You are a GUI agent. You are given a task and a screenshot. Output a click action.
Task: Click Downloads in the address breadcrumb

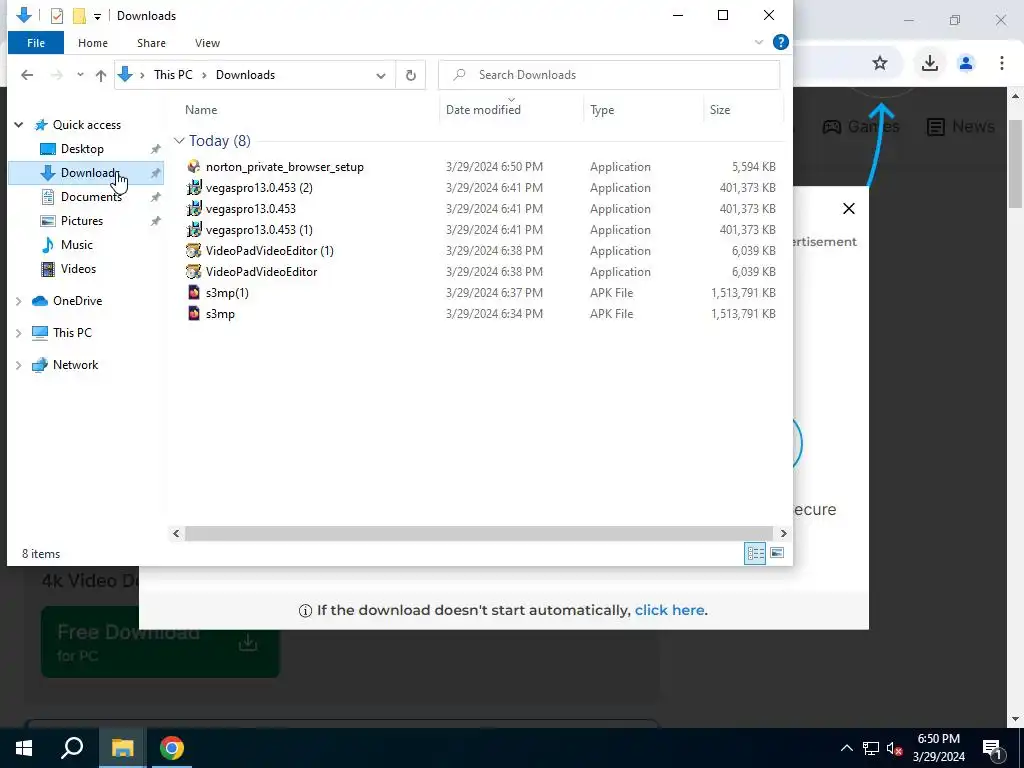pyautogui.click(x=246, y=75)
